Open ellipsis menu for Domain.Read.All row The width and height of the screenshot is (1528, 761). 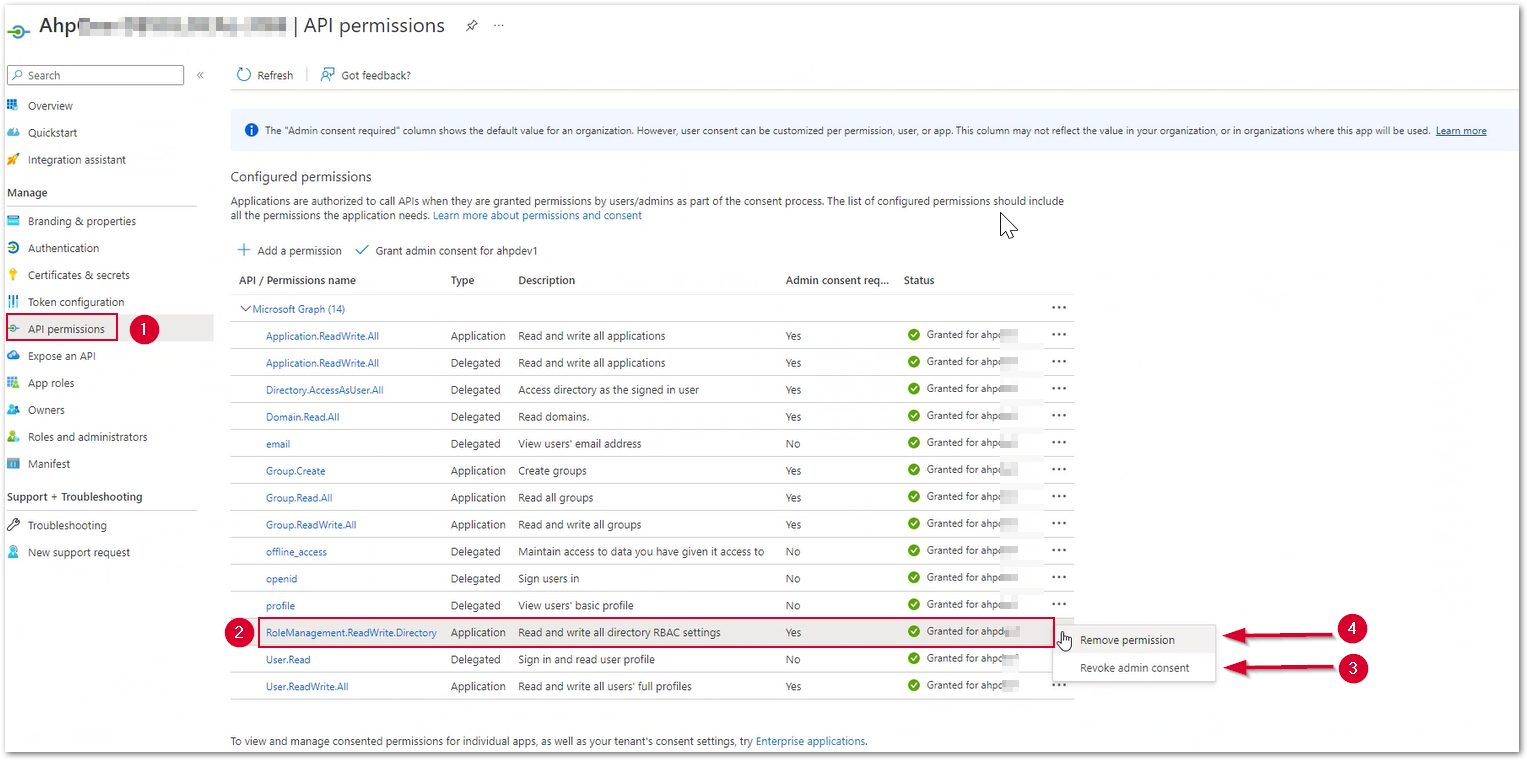[1059, 415]
